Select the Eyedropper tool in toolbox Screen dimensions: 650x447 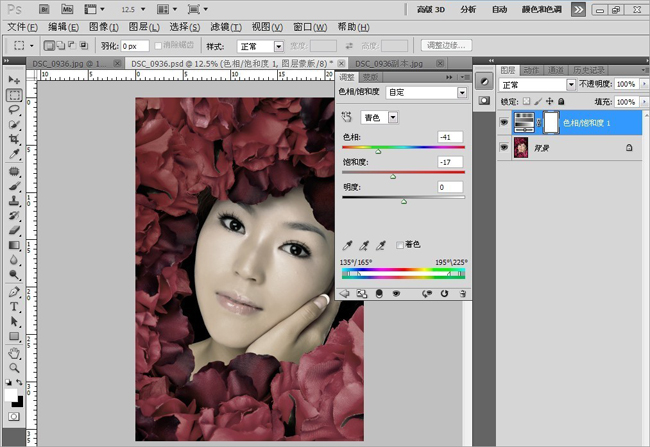coord(14,154)
